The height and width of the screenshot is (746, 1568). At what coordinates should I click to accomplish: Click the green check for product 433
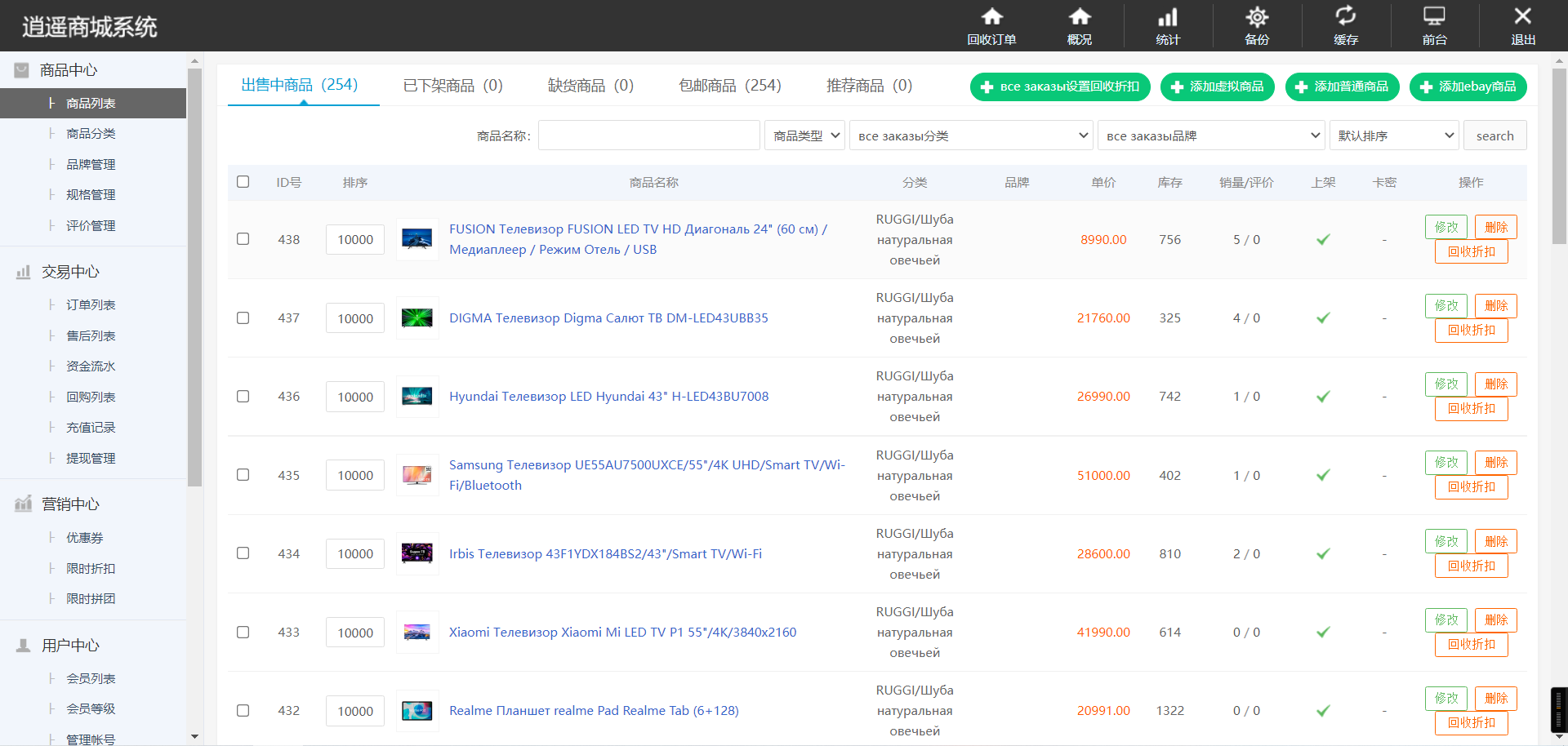pos(1323,632)
